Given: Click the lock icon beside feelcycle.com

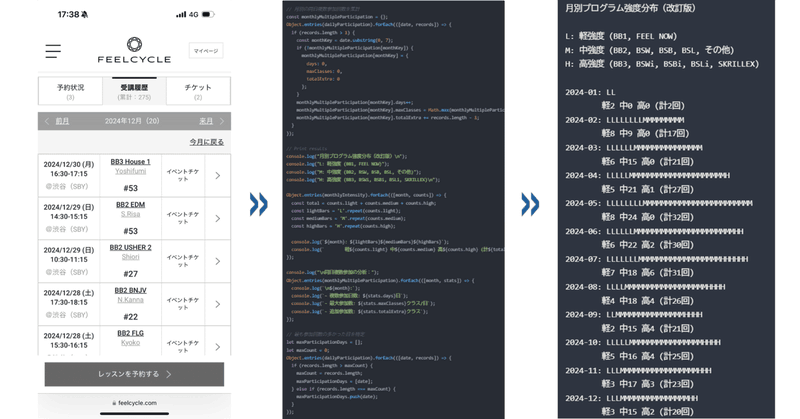Looking at the screenshot, I should tap(114, 403).
